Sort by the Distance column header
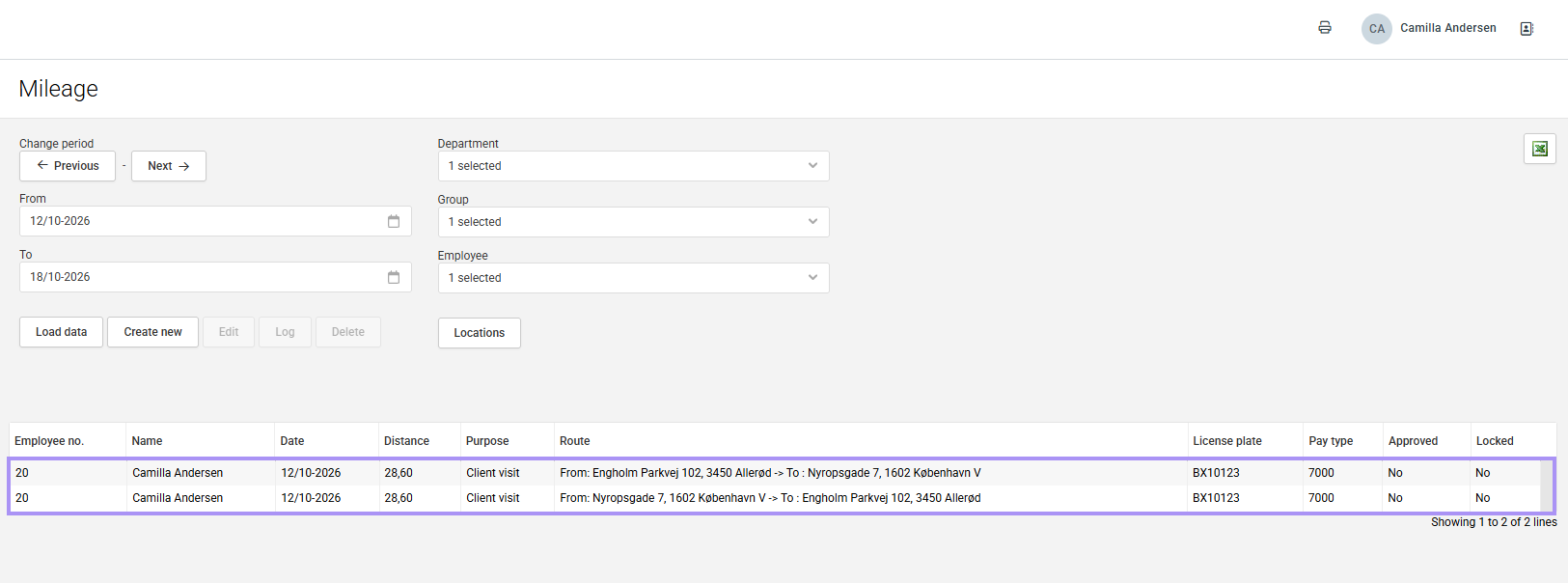 (406, 441)
